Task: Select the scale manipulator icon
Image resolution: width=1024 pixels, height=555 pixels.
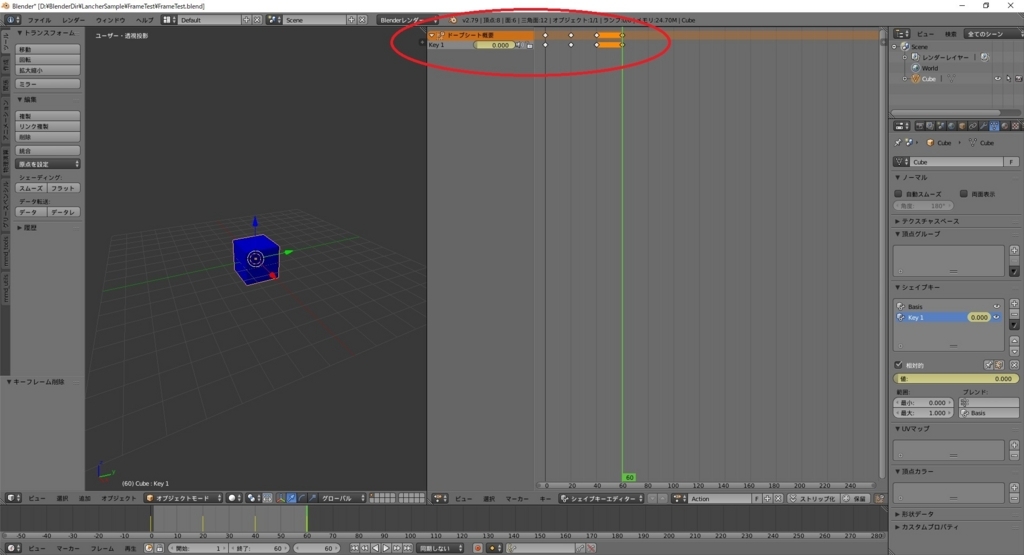Action: [x=313, y=498]
